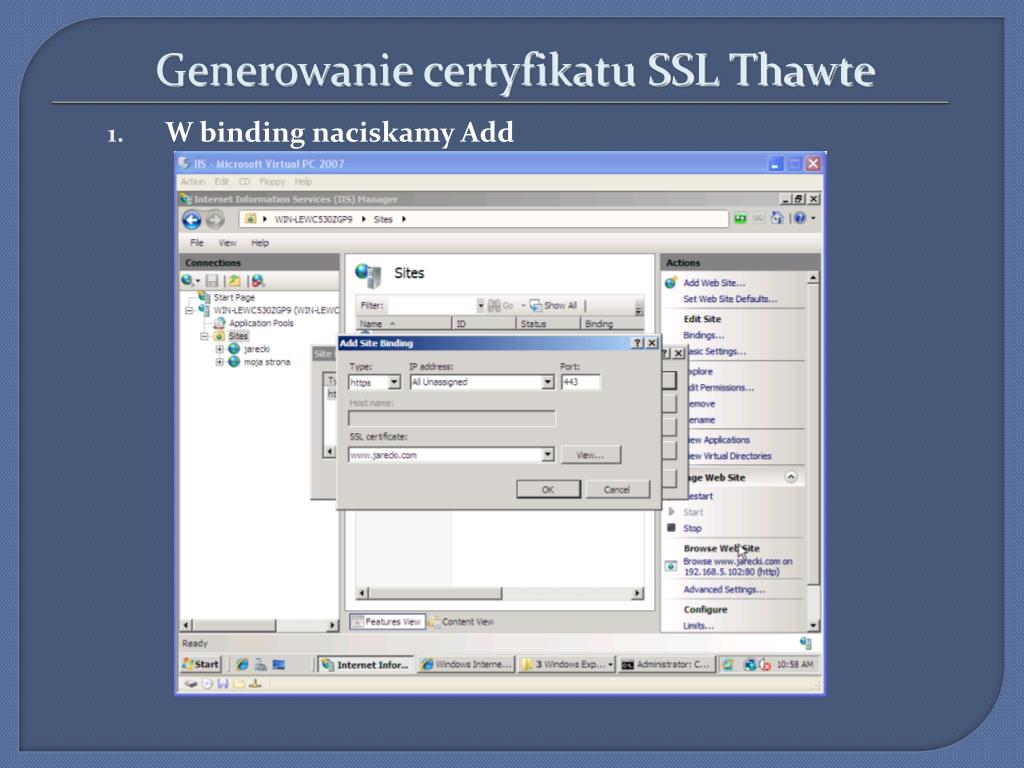This screenshot has height=768, width=1024.
Task: Click the network tray icon near the clock
Action: tap(750, 665)
